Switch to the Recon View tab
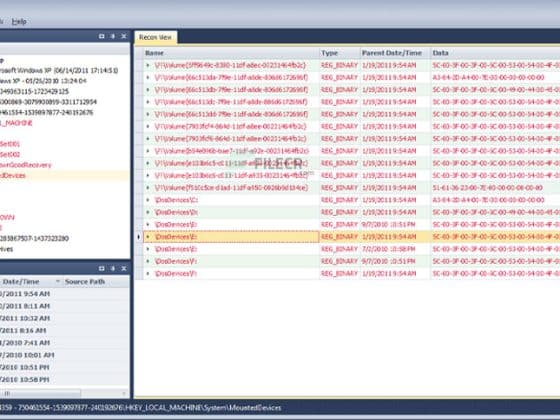The width and height of the screenshot is (560, 420). [x=155, y=37]
